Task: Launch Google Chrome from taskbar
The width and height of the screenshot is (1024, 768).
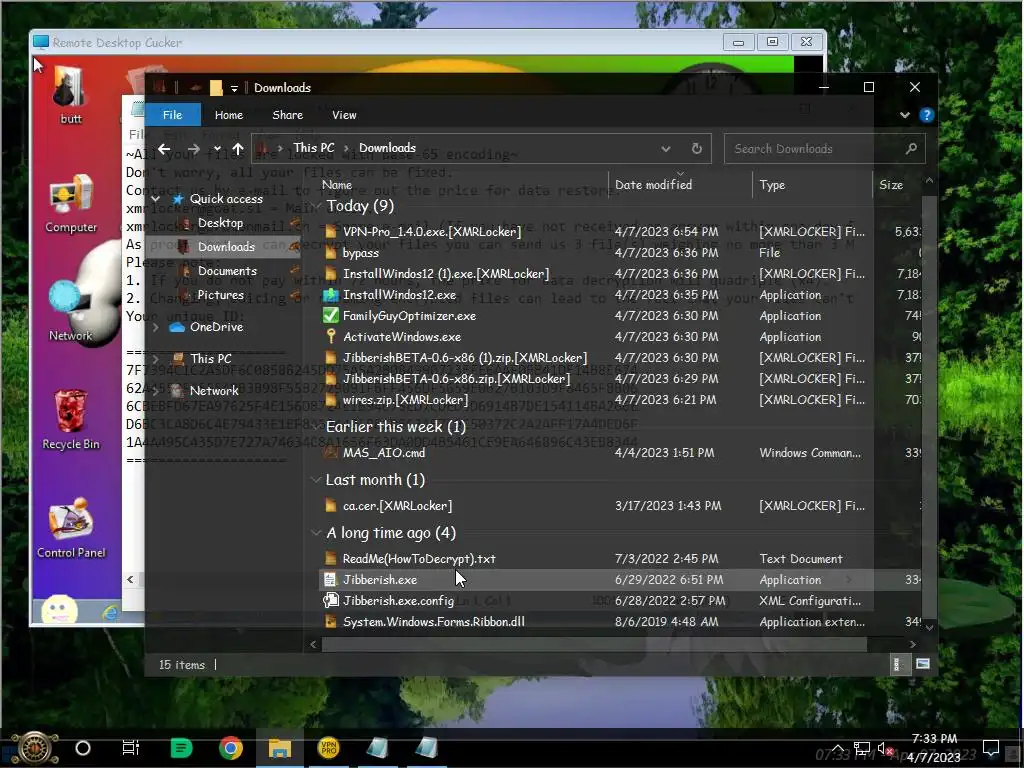Action: [x=231, y=748]
